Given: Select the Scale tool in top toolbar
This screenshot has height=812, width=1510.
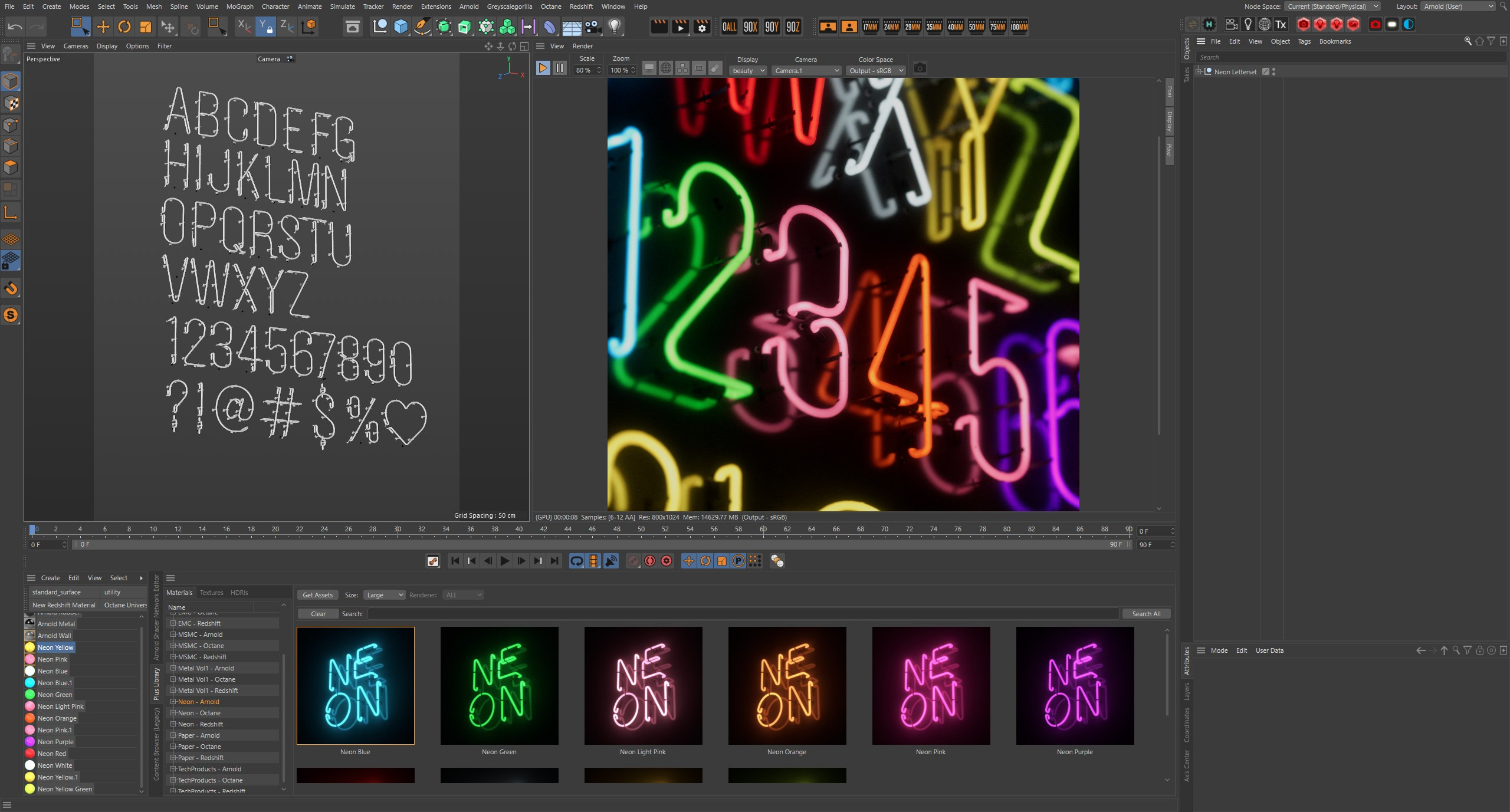Looking at the screenshot, I should point(145,27).
